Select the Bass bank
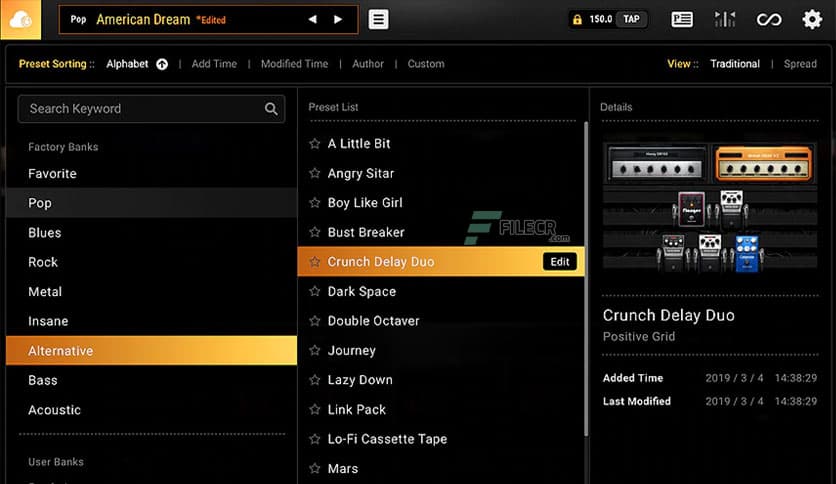 coord(151,380)
